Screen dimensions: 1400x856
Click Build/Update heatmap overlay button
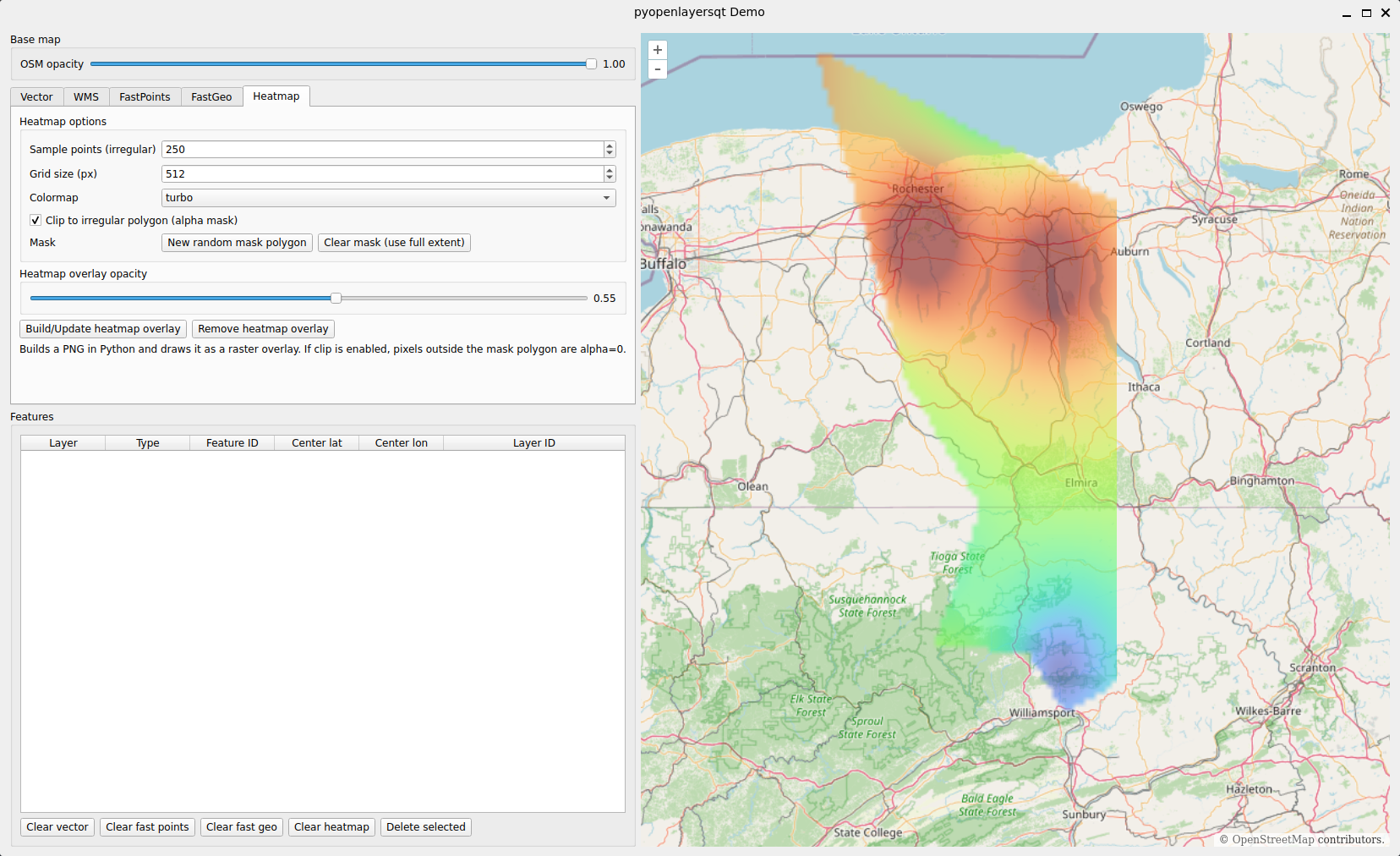pyautogui.click(x=103, y=329)
